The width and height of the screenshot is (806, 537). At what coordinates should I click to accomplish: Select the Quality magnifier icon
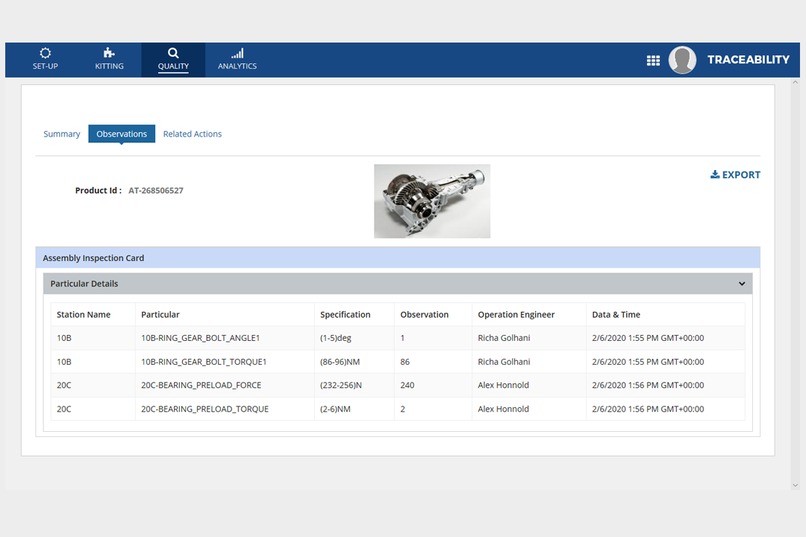pyautogui.click(x=173, y=52)
